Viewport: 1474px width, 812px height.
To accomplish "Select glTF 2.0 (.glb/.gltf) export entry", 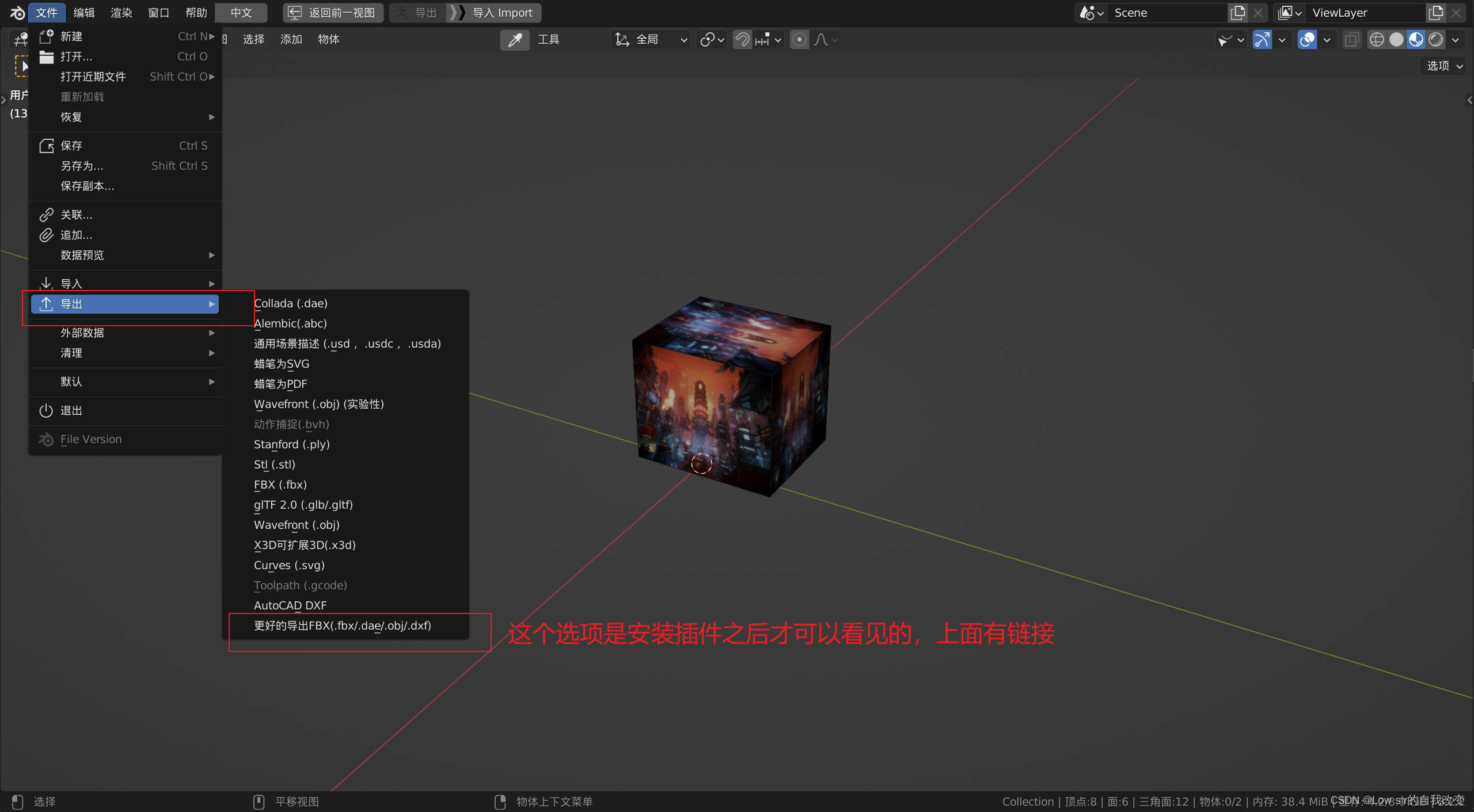I will click(303, 505).
